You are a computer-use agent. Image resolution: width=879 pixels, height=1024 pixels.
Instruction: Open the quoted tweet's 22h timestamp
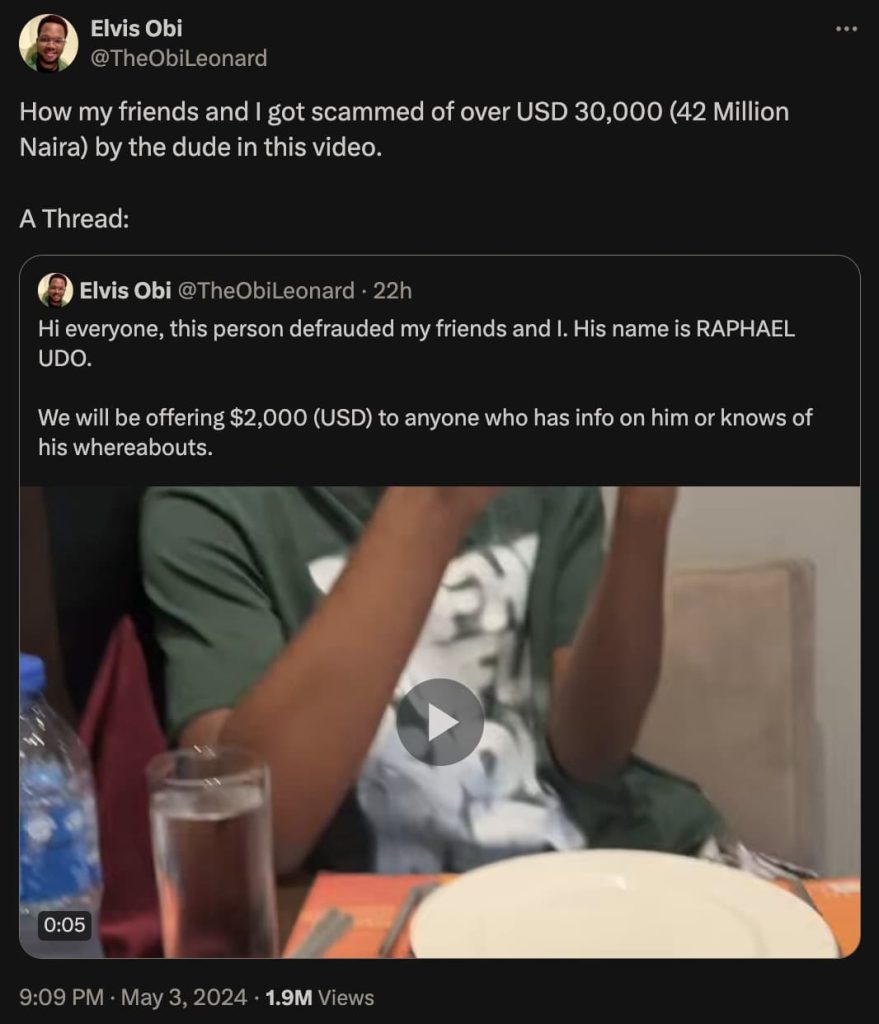(392, 290)
